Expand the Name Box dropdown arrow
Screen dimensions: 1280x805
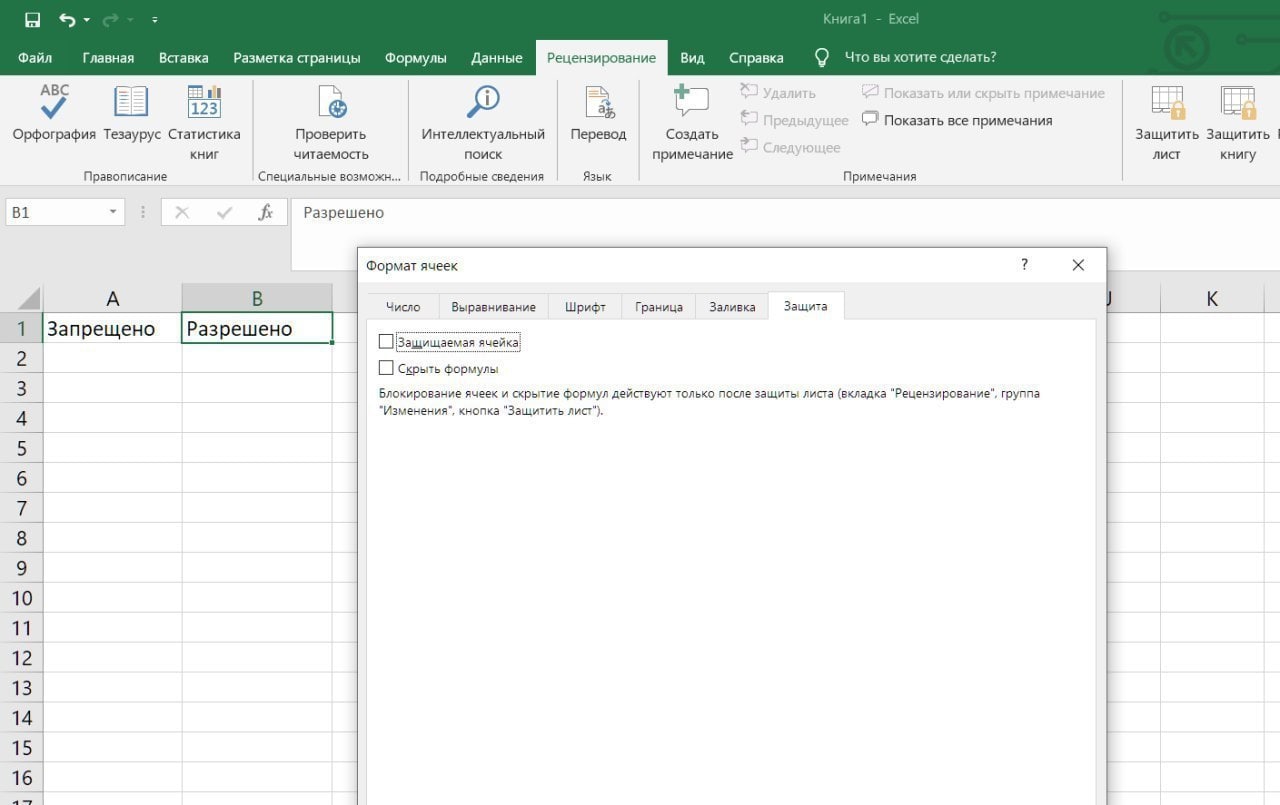pyautogui.click(x=113, y=213)
